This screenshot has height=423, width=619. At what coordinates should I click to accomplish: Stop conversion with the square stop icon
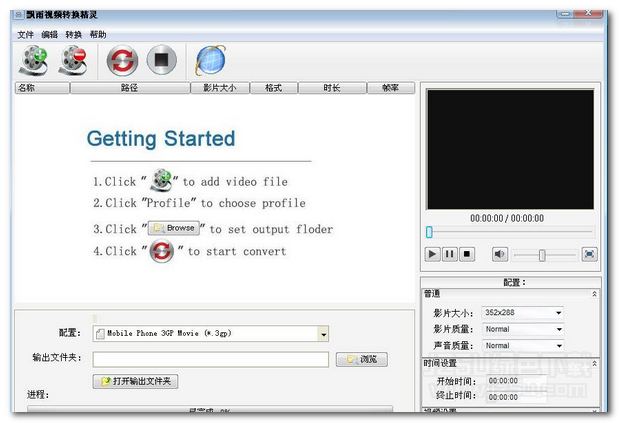[x=161, y=60]
